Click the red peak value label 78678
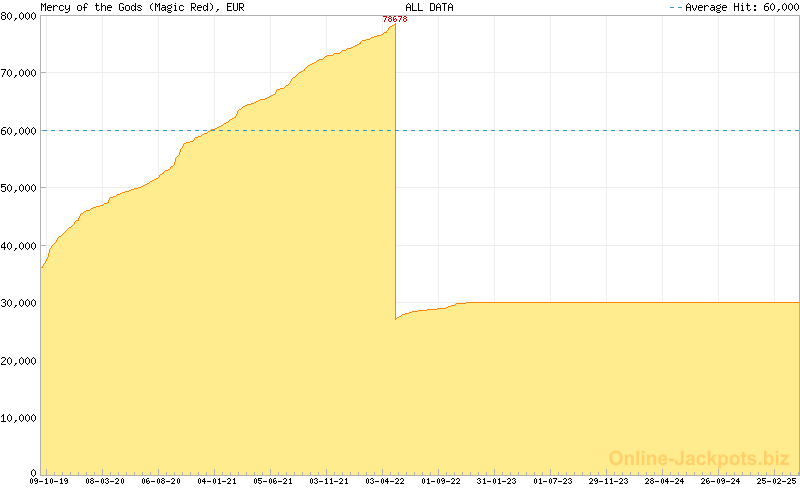The image size is (800, 490). point(395,19)
